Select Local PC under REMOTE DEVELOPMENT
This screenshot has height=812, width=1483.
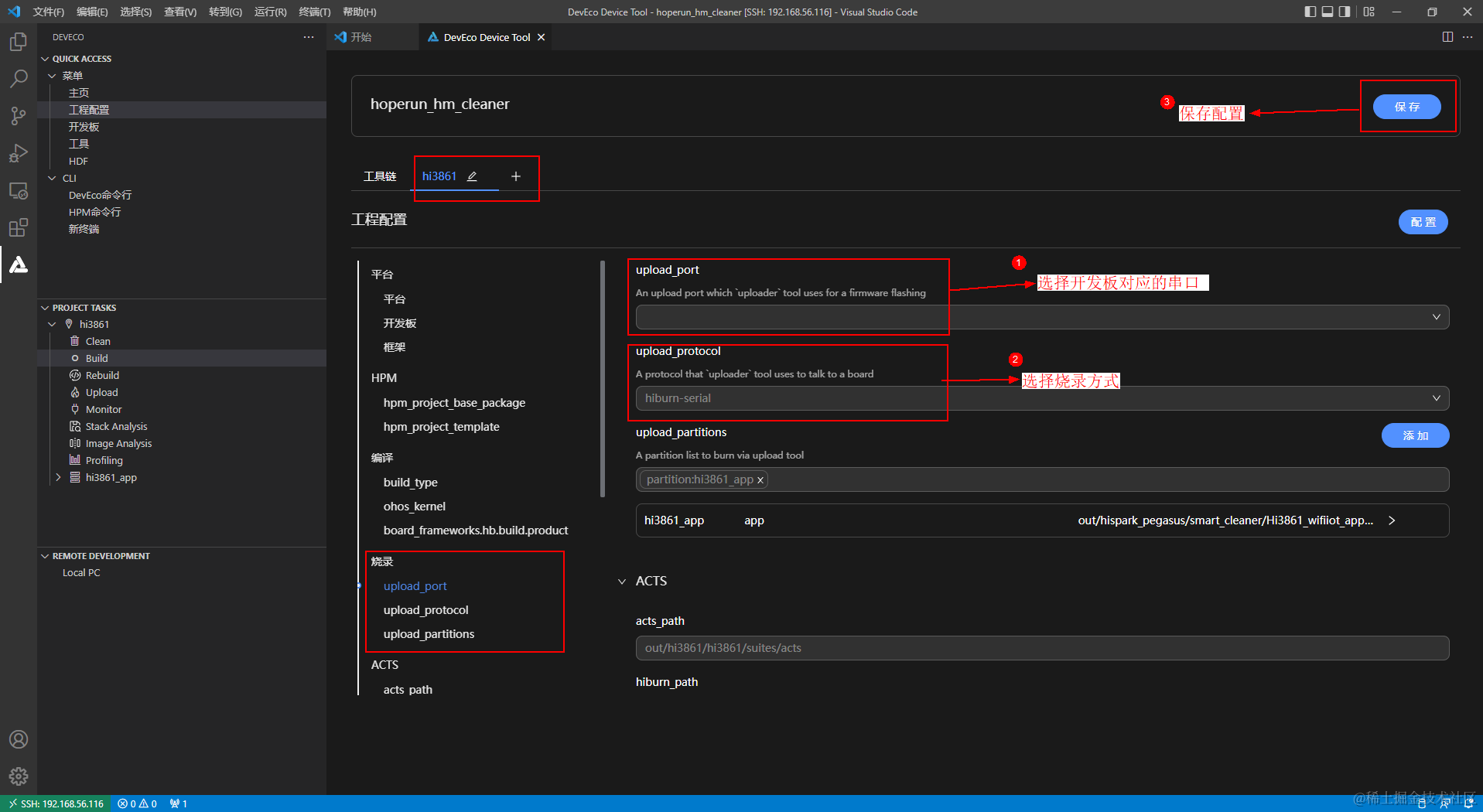coord(81,573)
